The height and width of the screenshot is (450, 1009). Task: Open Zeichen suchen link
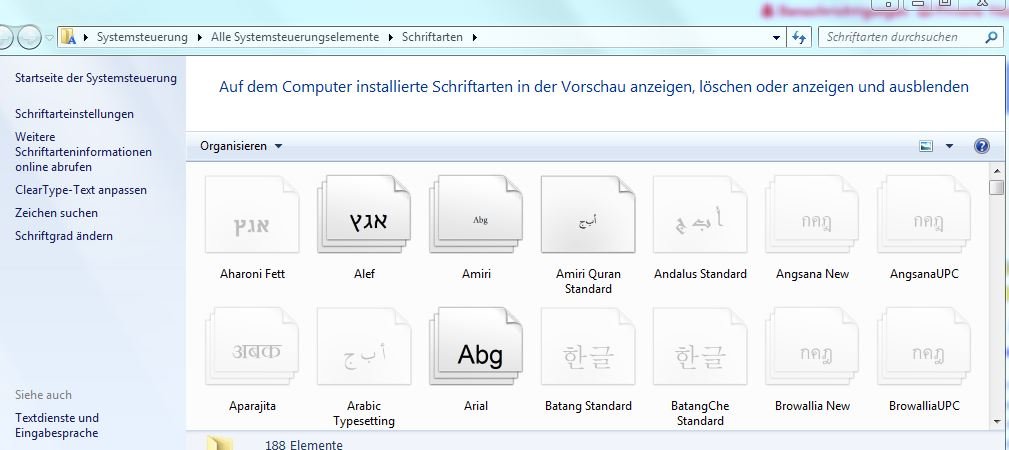click(57, 213)
